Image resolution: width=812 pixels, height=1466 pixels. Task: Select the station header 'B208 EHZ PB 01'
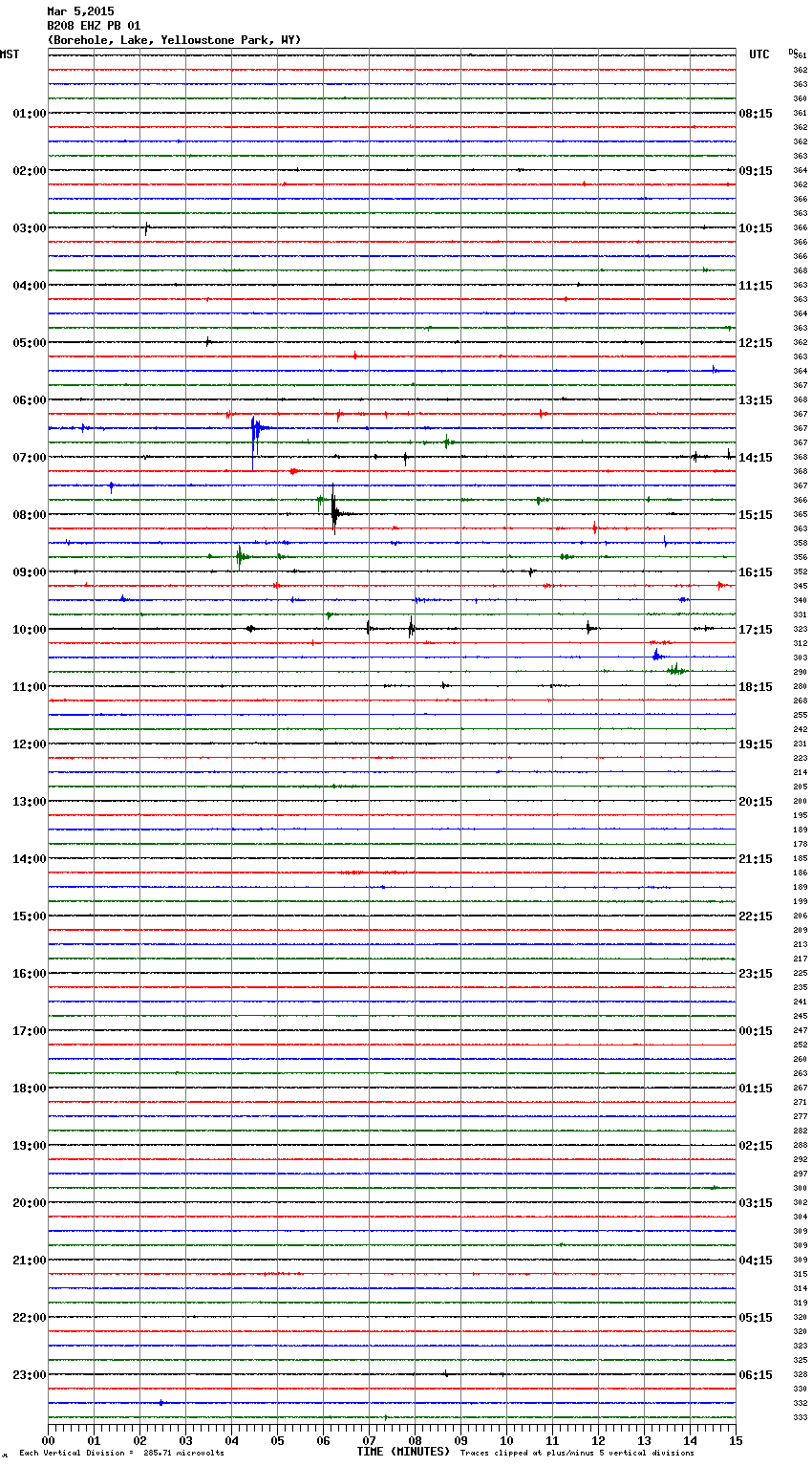click(94, 26)
